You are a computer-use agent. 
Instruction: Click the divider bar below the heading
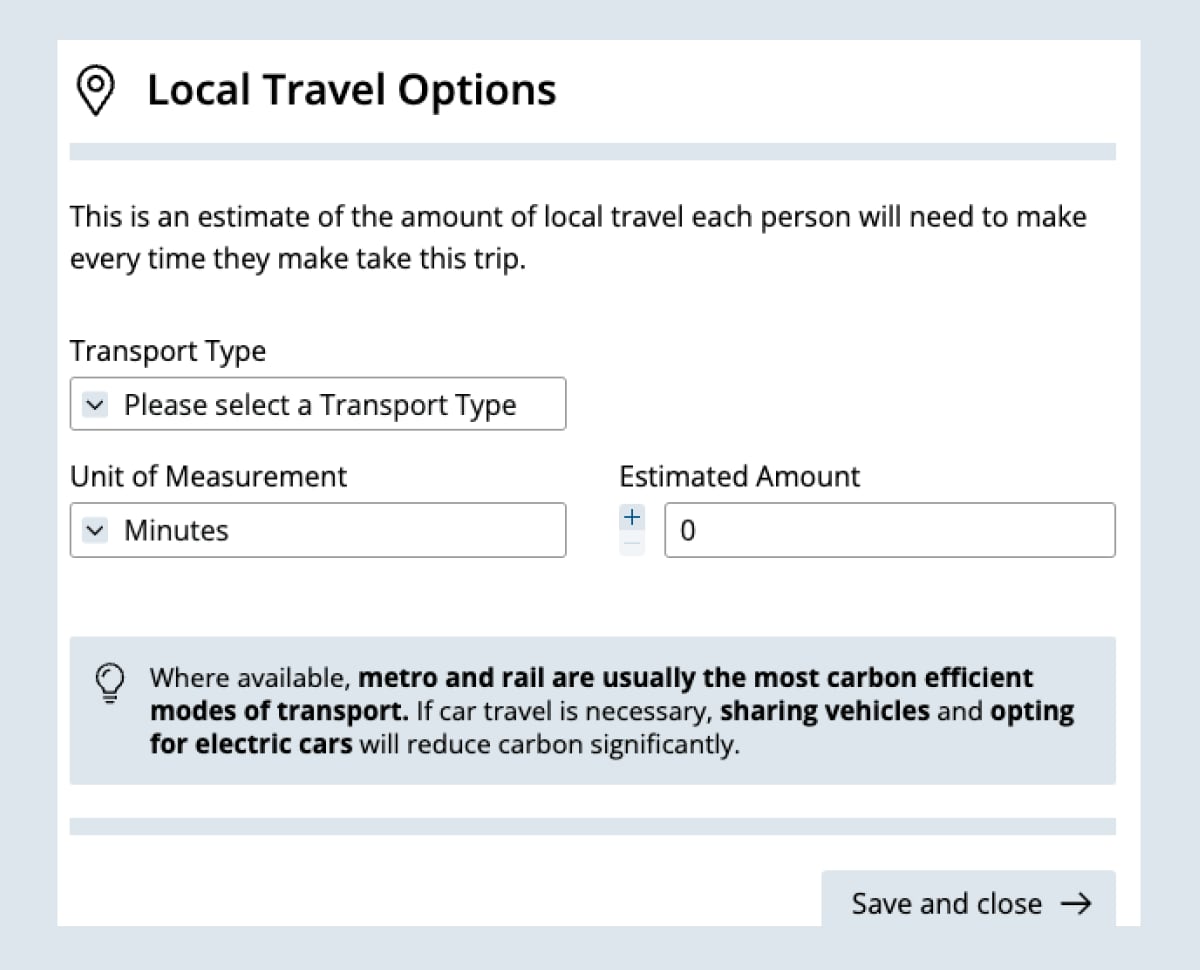592,152
